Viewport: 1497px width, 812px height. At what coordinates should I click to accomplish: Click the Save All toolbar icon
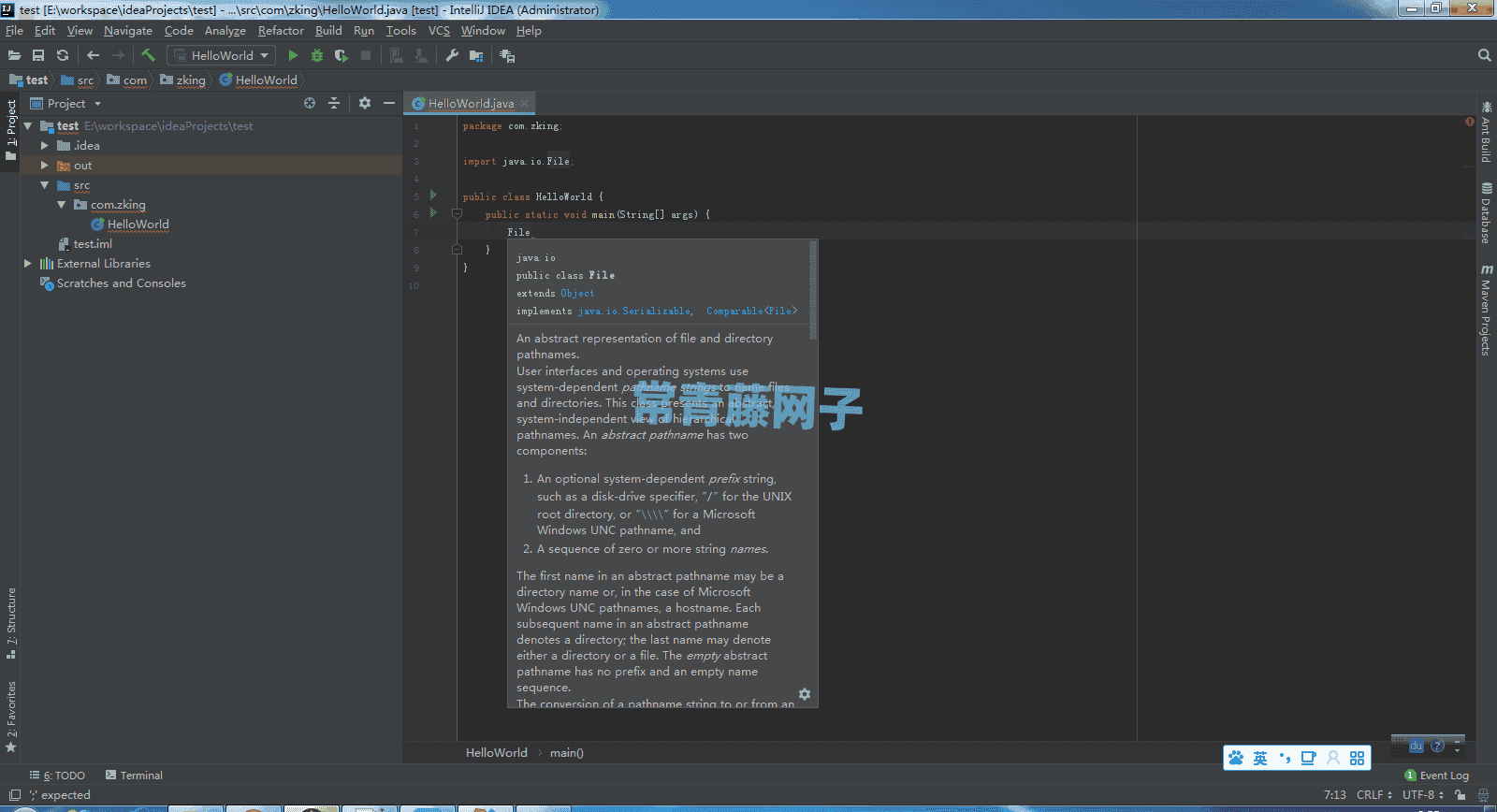click(38, 56)
